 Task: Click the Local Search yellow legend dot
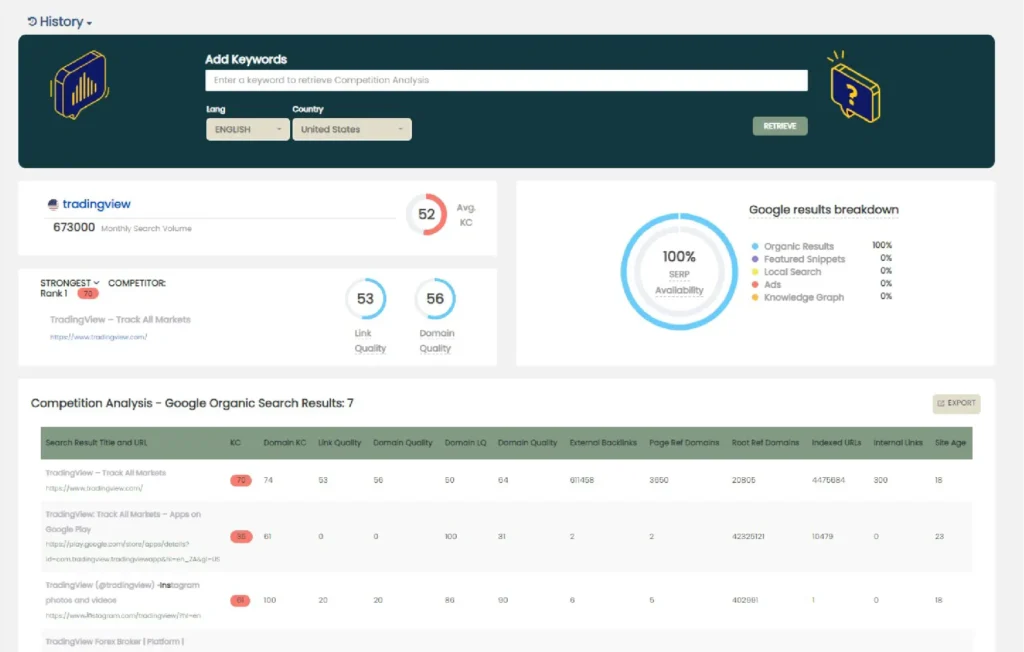coord(755,272)
